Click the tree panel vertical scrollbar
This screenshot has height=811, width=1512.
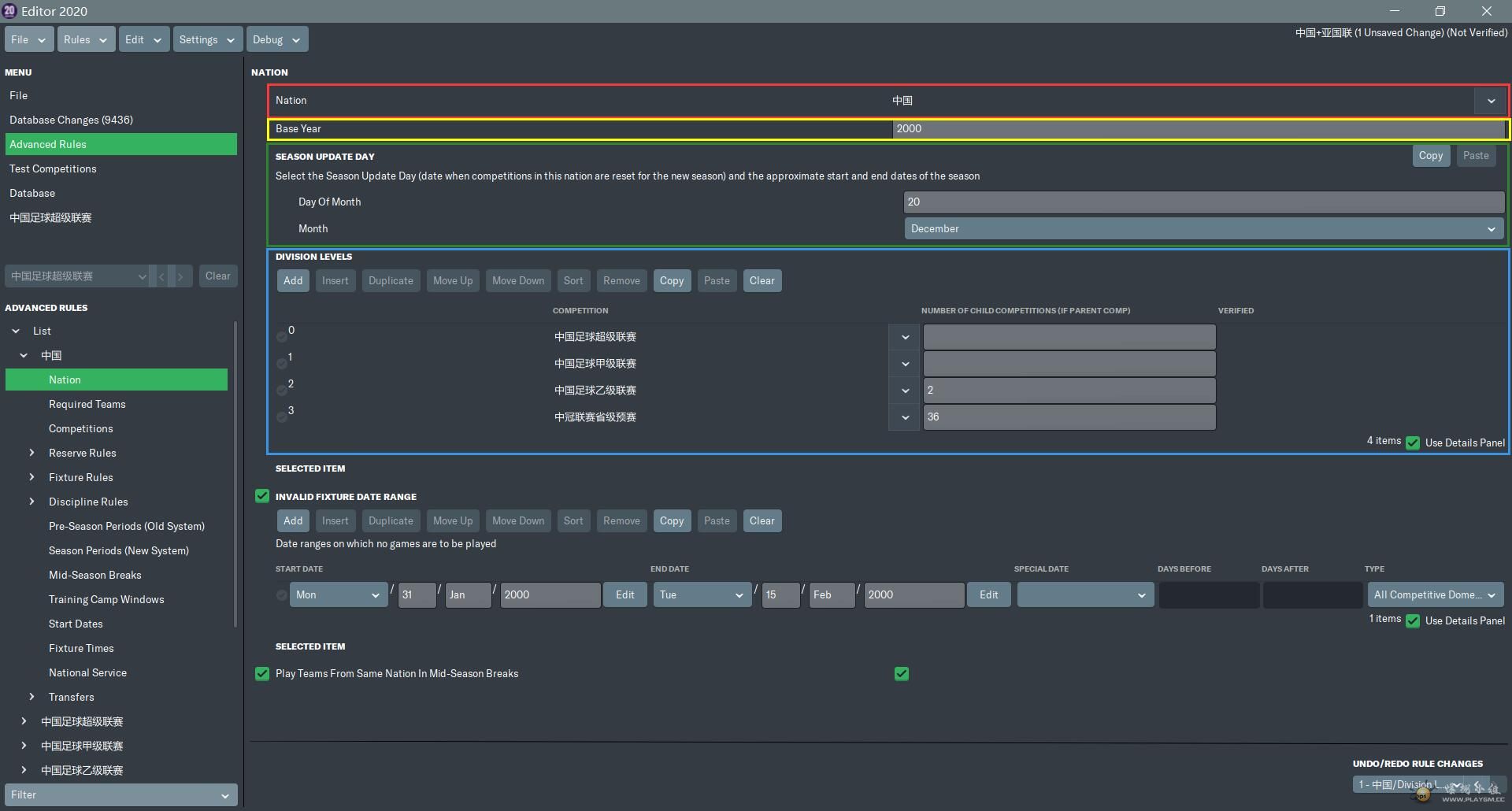[235, 474]
